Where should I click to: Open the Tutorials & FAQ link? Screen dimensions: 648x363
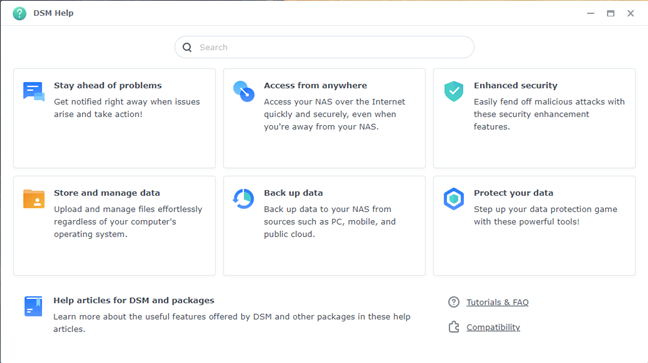click(x=498, y=303)
